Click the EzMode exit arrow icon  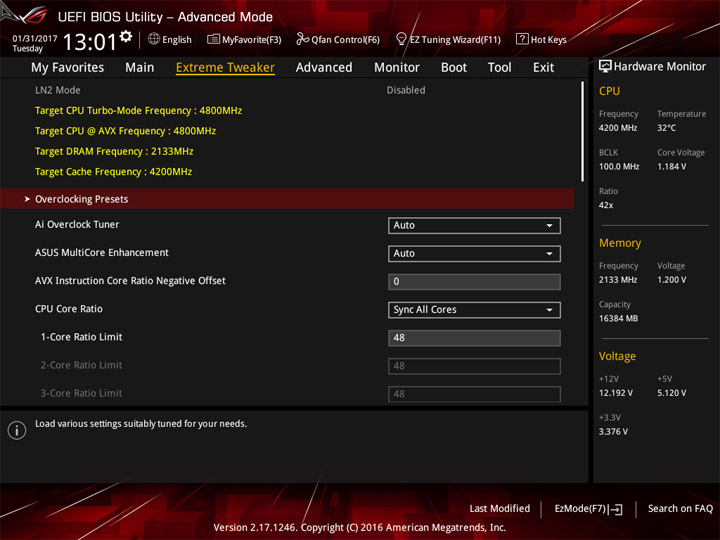coord(616,509)
